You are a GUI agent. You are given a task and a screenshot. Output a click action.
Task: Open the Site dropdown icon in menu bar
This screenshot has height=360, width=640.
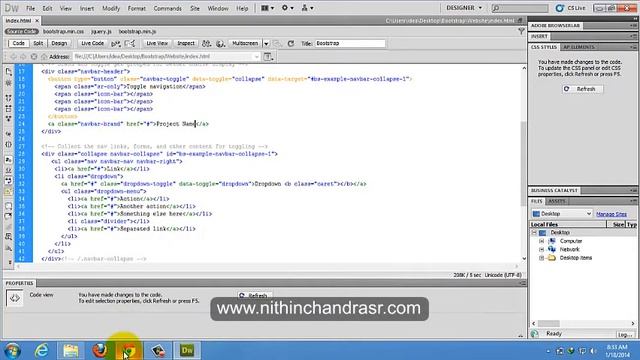pyautogui.click(x=307, y=8)
